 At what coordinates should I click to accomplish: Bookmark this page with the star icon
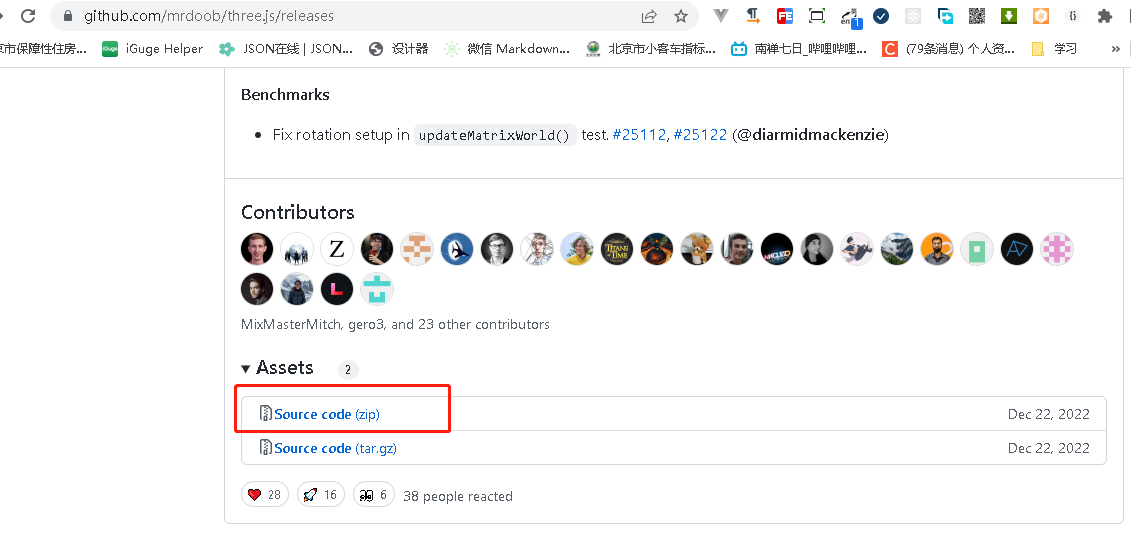(680, 16)
